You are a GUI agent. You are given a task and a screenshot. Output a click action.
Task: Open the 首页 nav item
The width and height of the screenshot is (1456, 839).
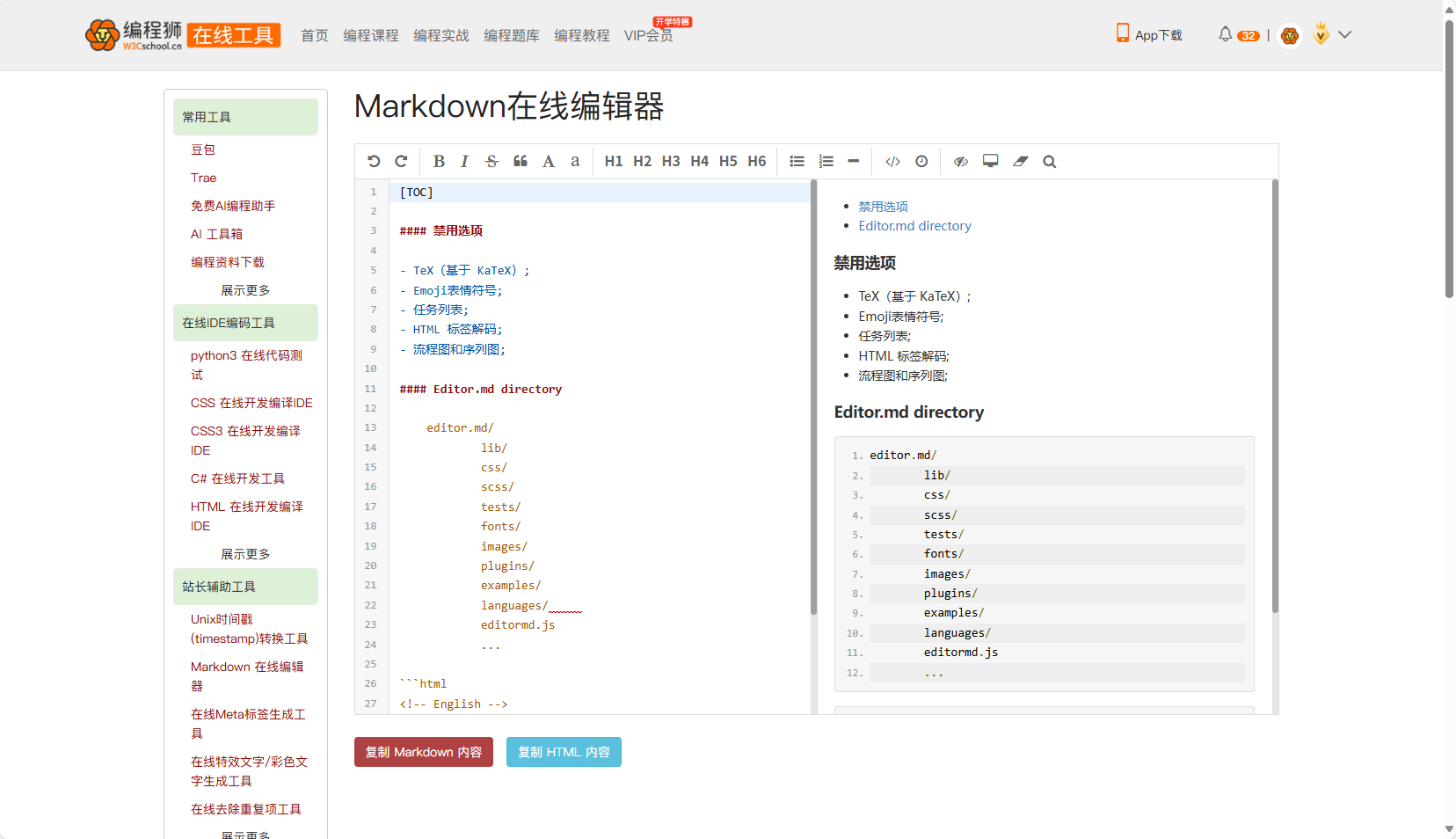click(315, 35)
